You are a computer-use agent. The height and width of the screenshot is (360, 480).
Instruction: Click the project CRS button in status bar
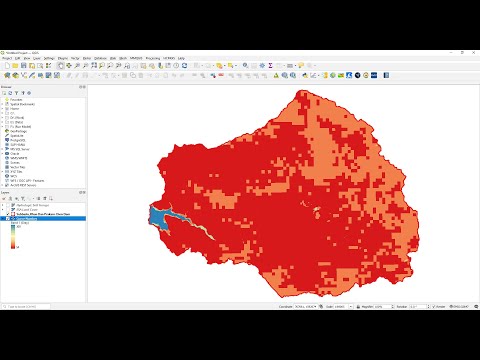click(x=459, y=306)
